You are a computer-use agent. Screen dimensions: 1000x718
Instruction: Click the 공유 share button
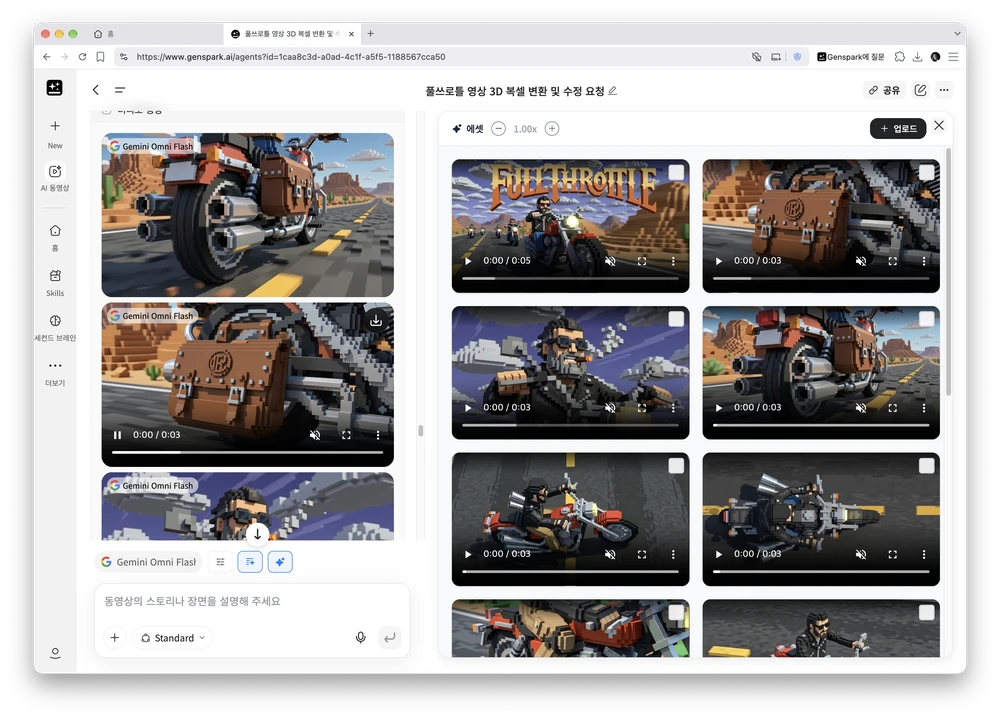[884, 91]
